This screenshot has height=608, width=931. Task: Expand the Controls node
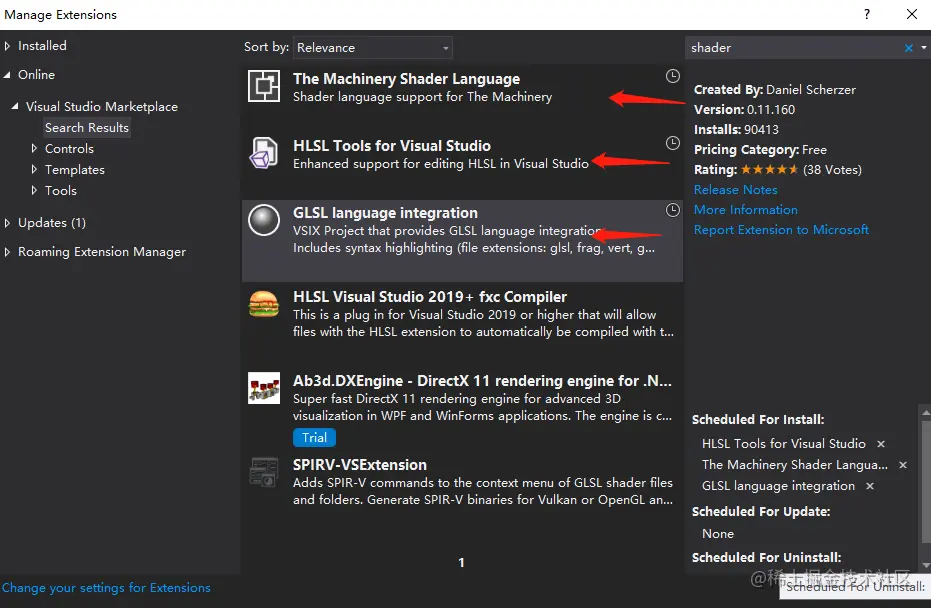click(34, 148)
